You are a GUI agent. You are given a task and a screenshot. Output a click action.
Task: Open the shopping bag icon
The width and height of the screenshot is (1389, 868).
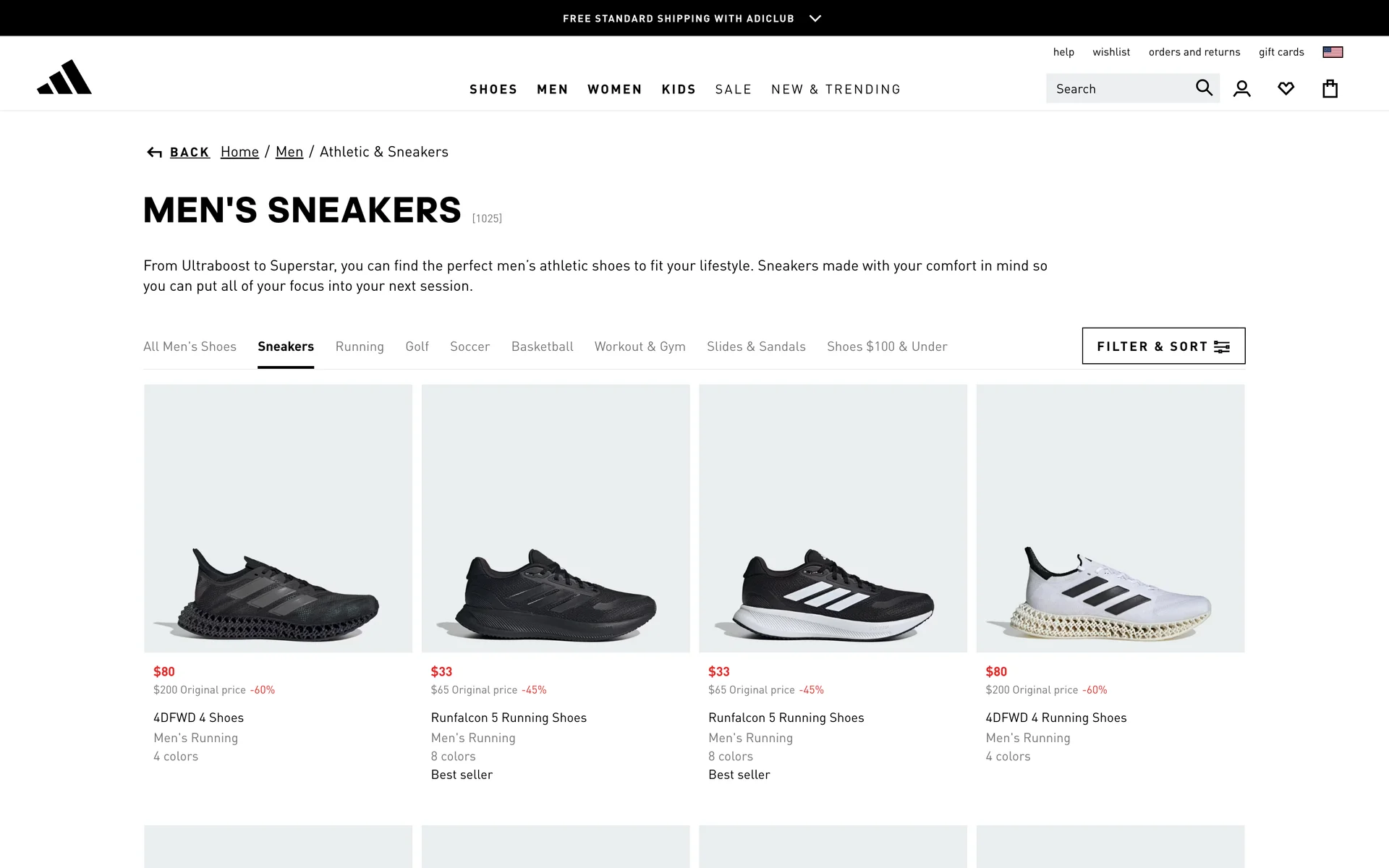click(1330, 89)
